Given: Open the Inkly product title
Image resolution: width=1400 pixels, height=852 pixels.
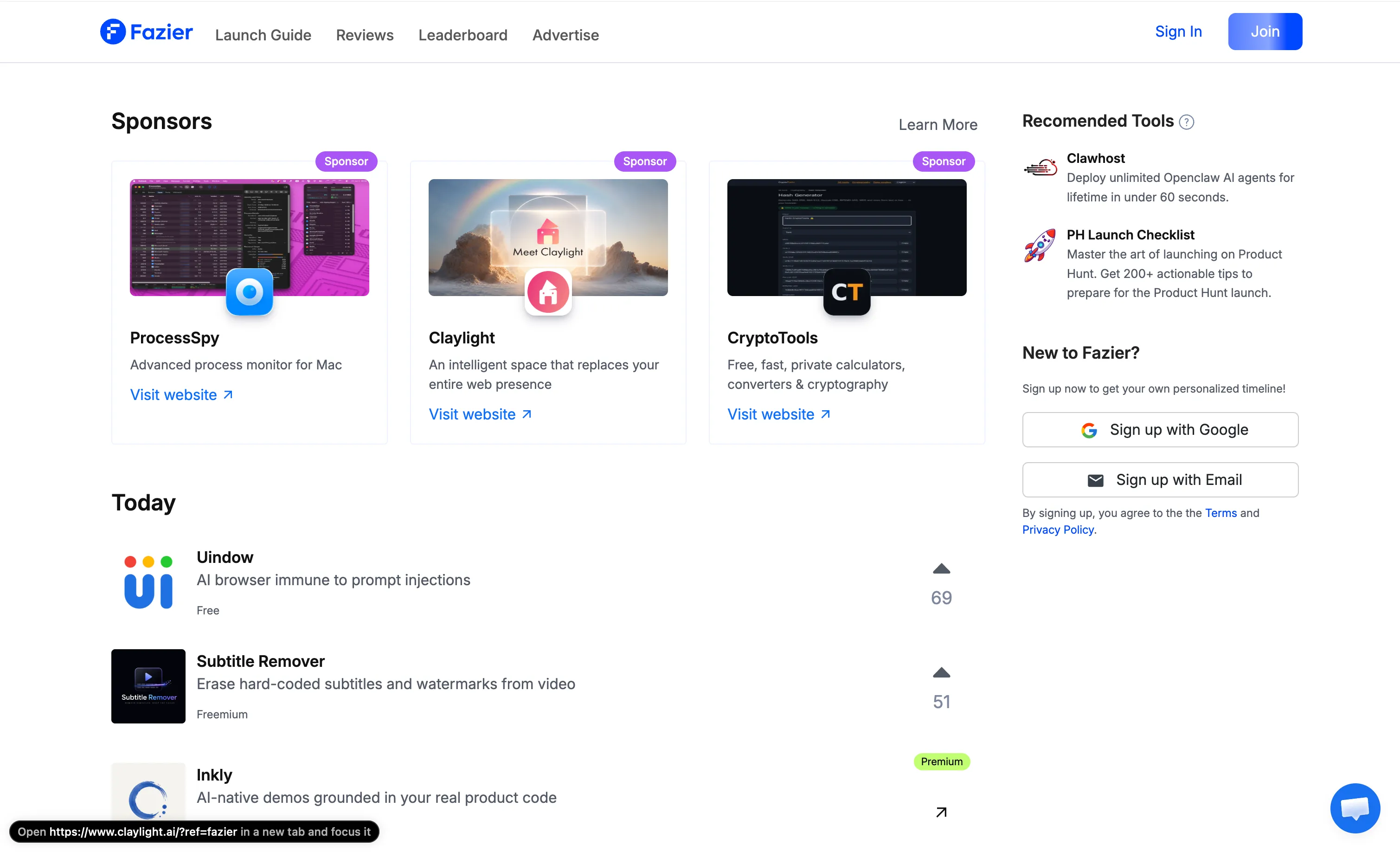Looking at the screenshot, I should (x=214, y=775).
